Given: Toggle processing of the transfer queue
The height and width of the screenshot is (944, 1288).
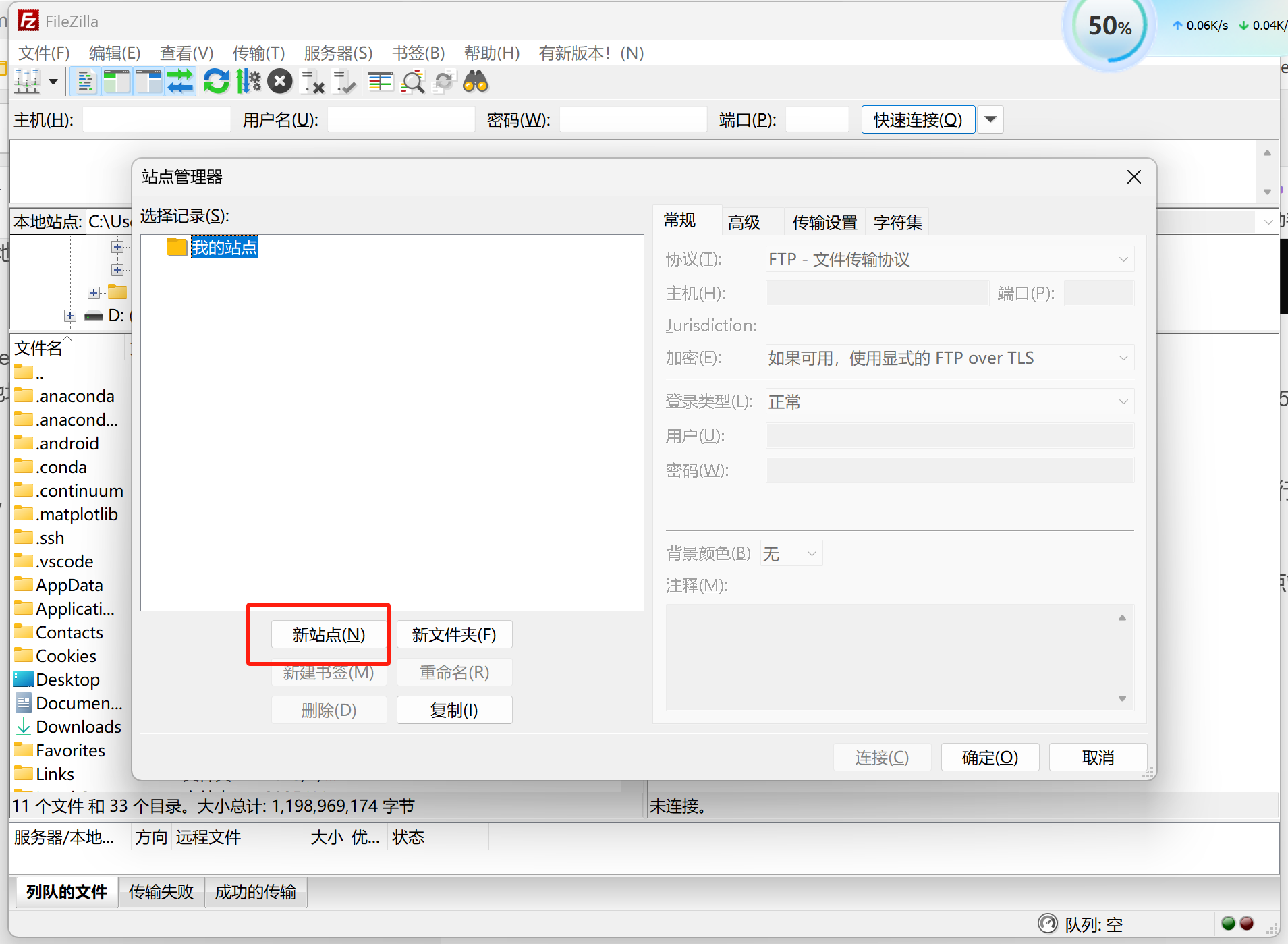Looking at the screenshot, I should tap(248, 82).
